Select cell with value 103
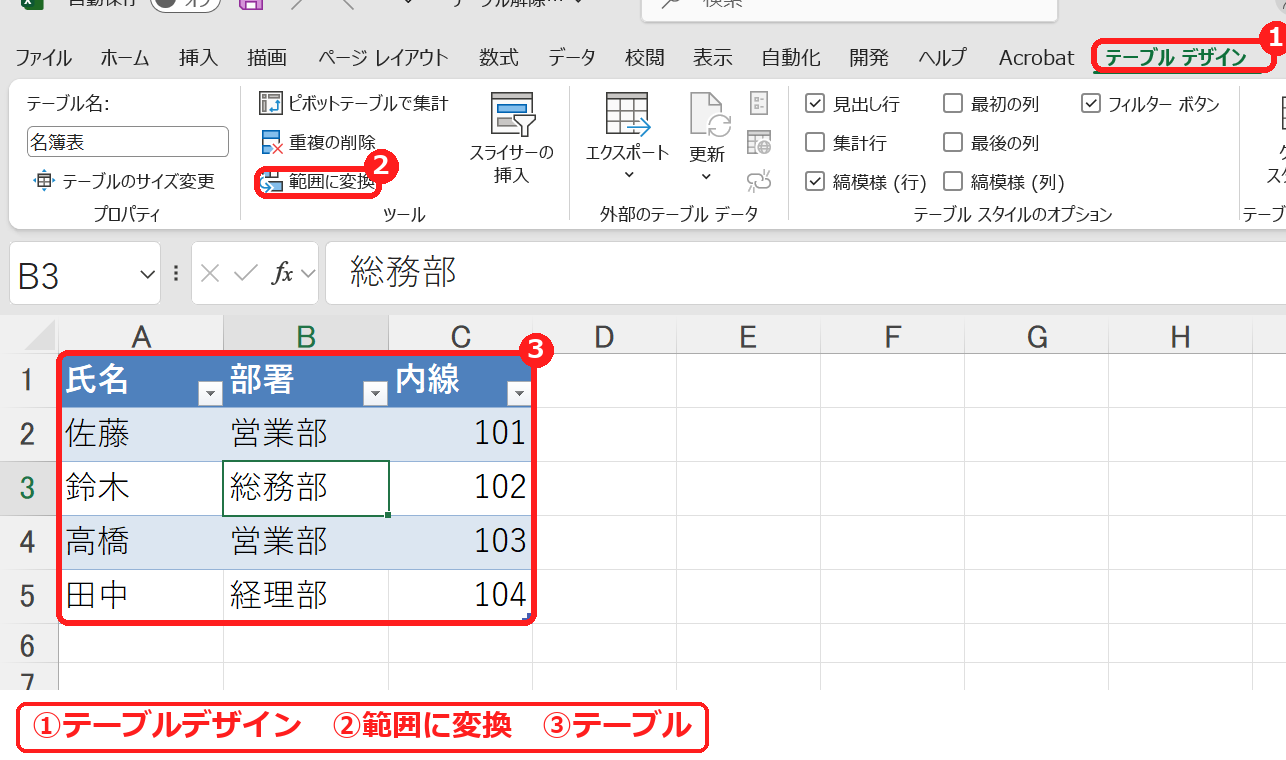1286x760 pixels. (461, 542)
